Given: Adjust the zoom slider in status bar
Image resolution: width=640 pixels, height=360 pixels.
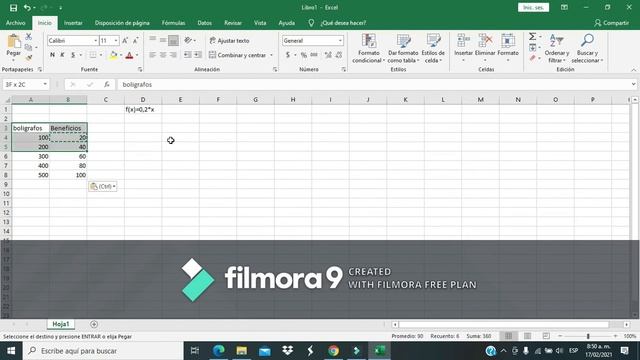Looking at the screenshot, I should [588, 336].
